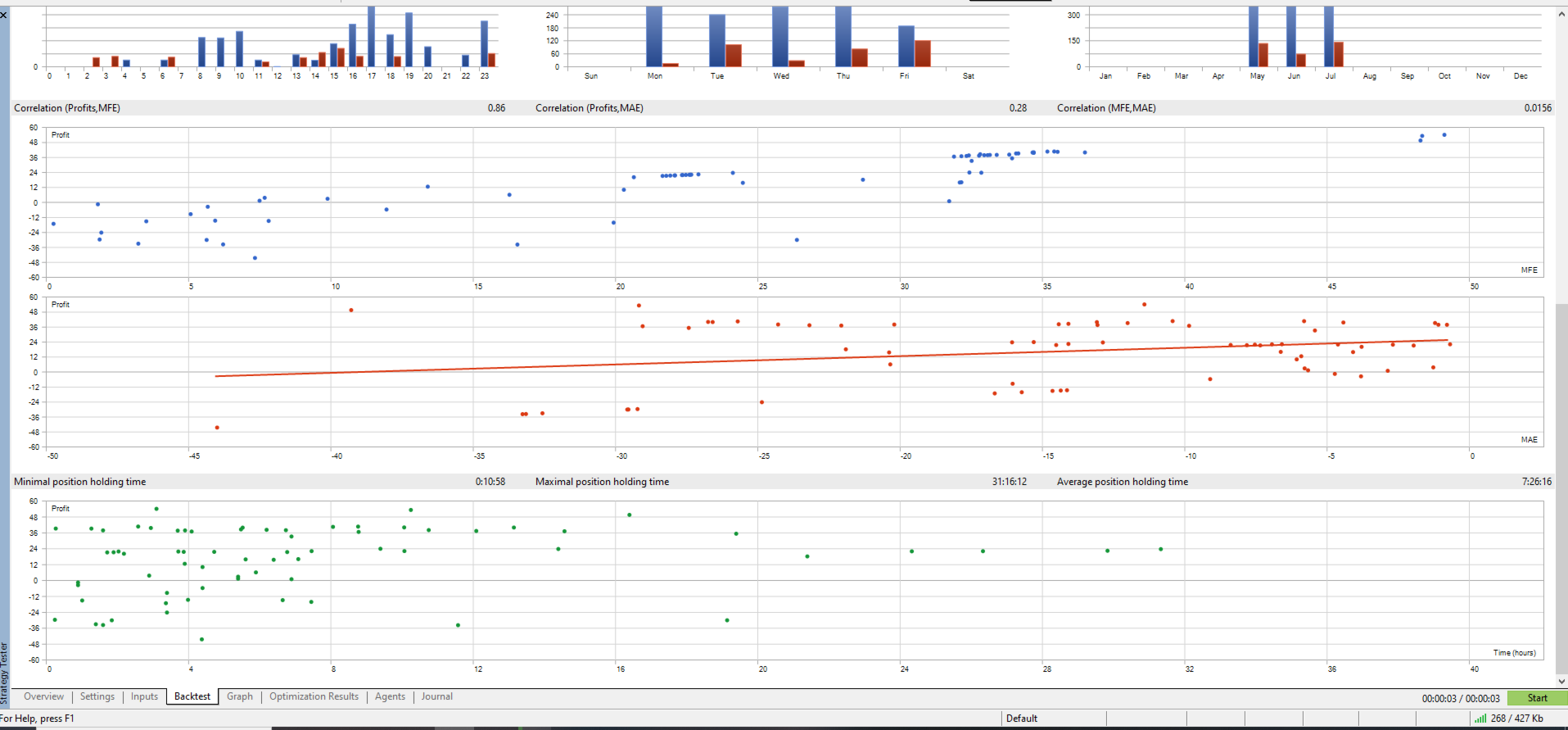Click the correlation value '0.86'
The image size is (1568, 730).
pos(496,108)
